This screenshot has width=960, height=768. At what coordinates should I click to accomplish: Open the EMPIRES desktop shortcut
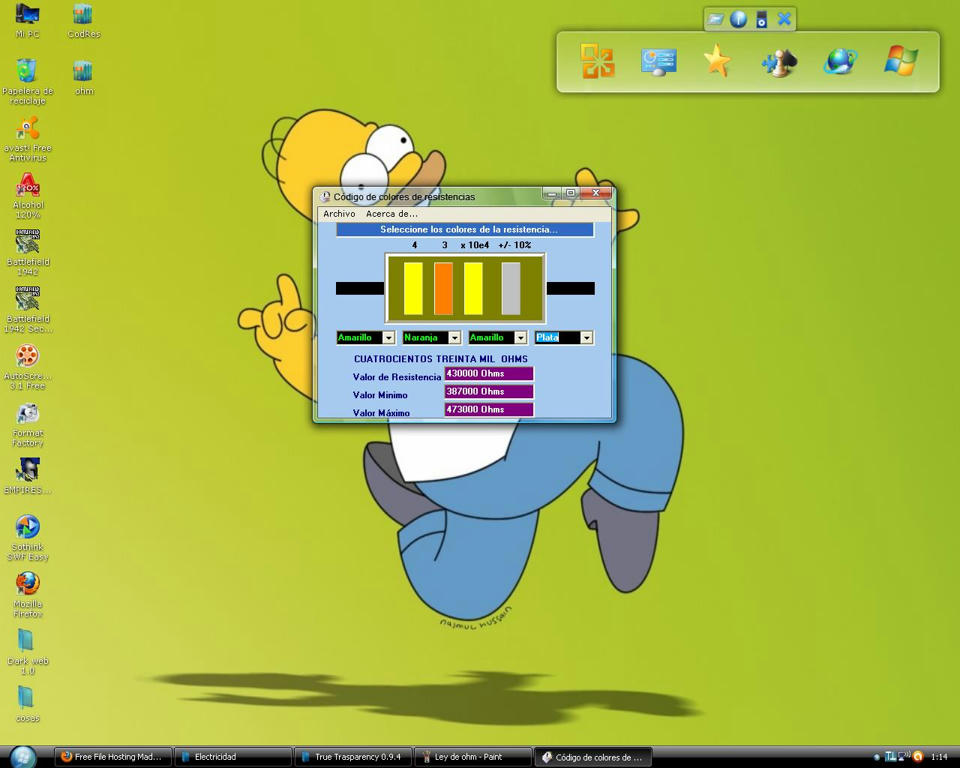[x=28, y=476]
